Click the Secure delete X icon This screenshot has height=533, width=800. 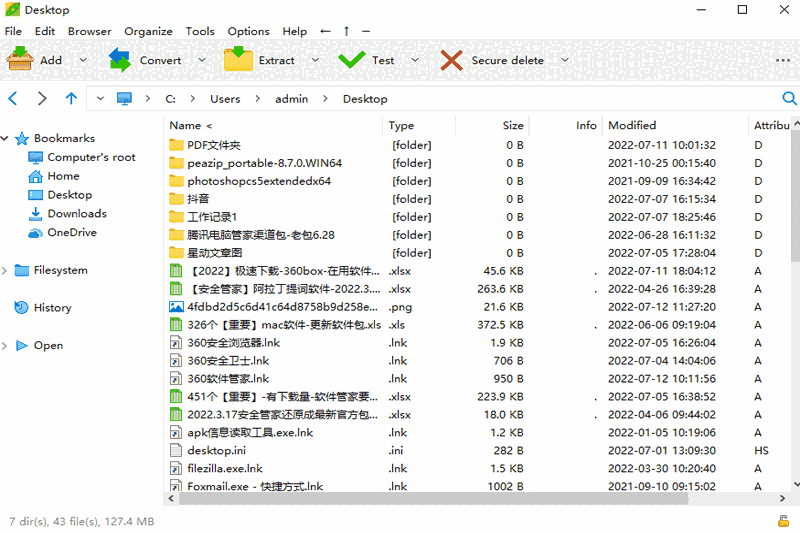point(452,60)
